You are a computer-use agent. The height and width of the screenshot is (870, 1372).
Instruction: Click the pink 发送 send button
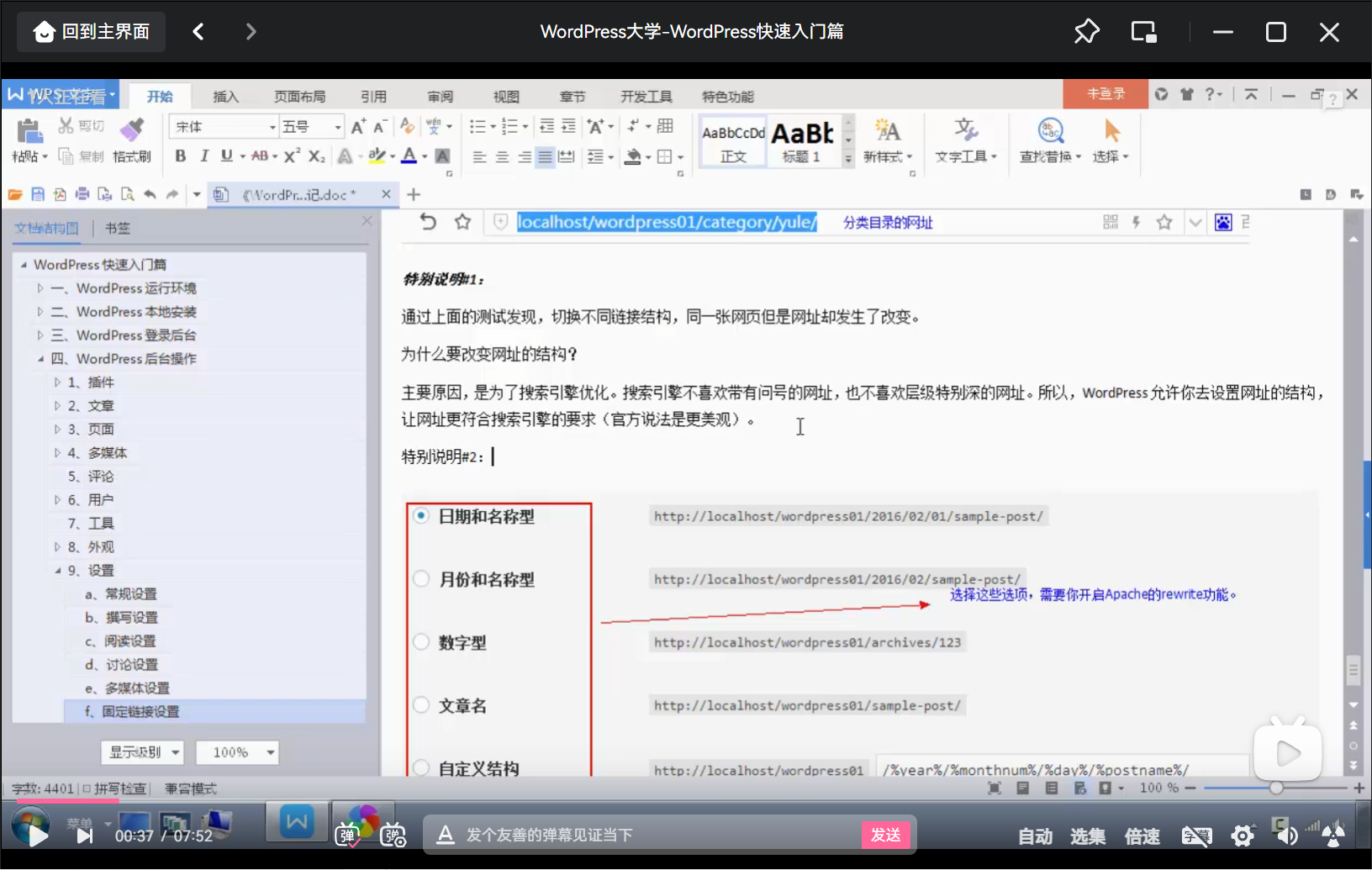tap(886, 835)
